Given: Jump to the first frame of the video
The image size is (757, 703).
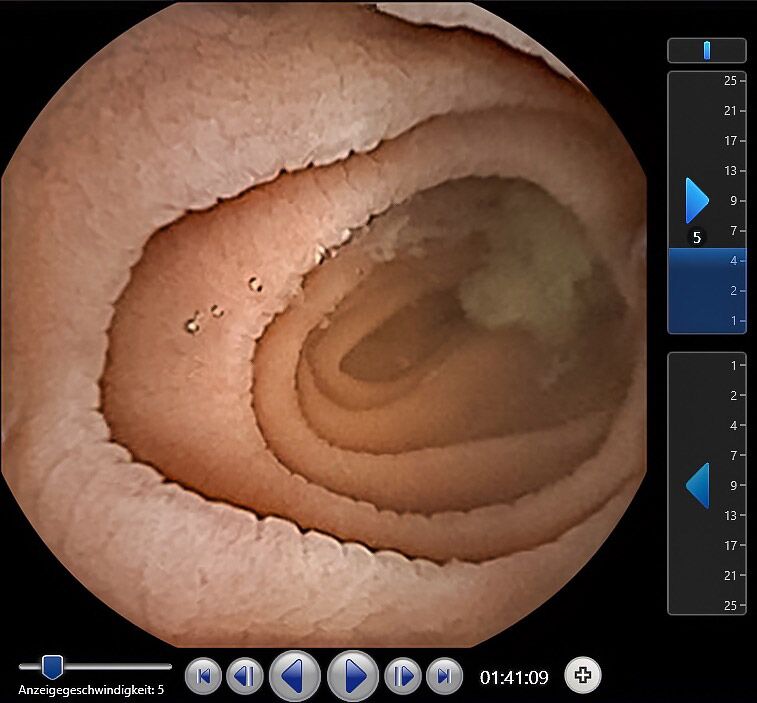Looking at the screenshot, I should 203,677.
